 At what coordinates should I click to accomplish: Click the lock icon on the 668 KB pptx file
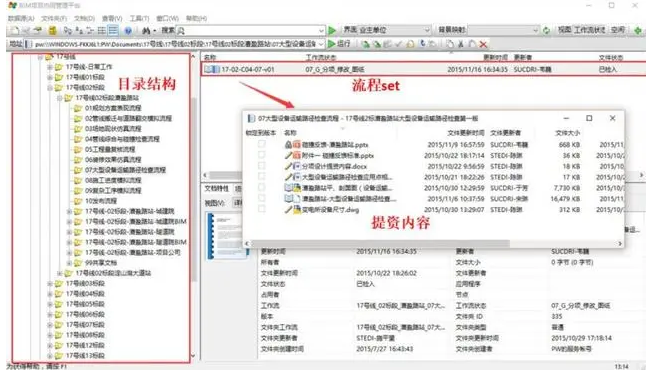pos(288,145)
